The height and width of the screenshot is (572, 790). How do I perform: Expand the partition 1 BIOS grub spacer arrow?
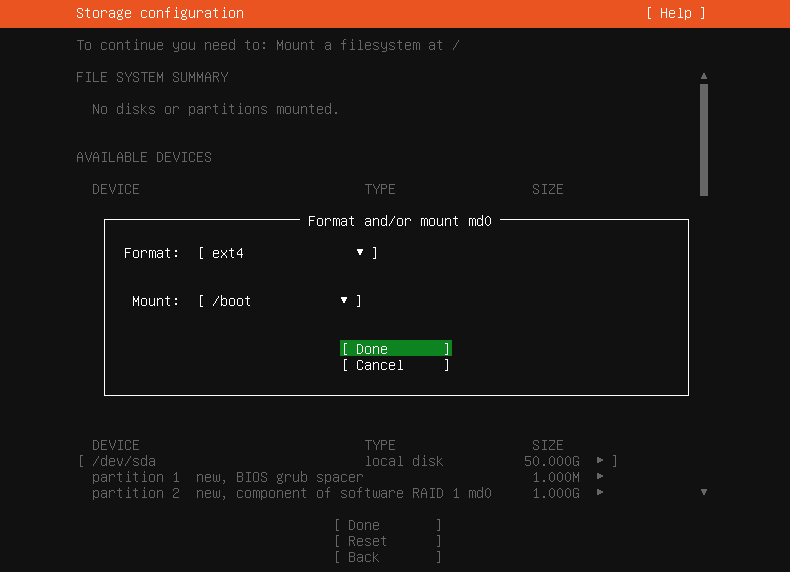pos(600,476)
